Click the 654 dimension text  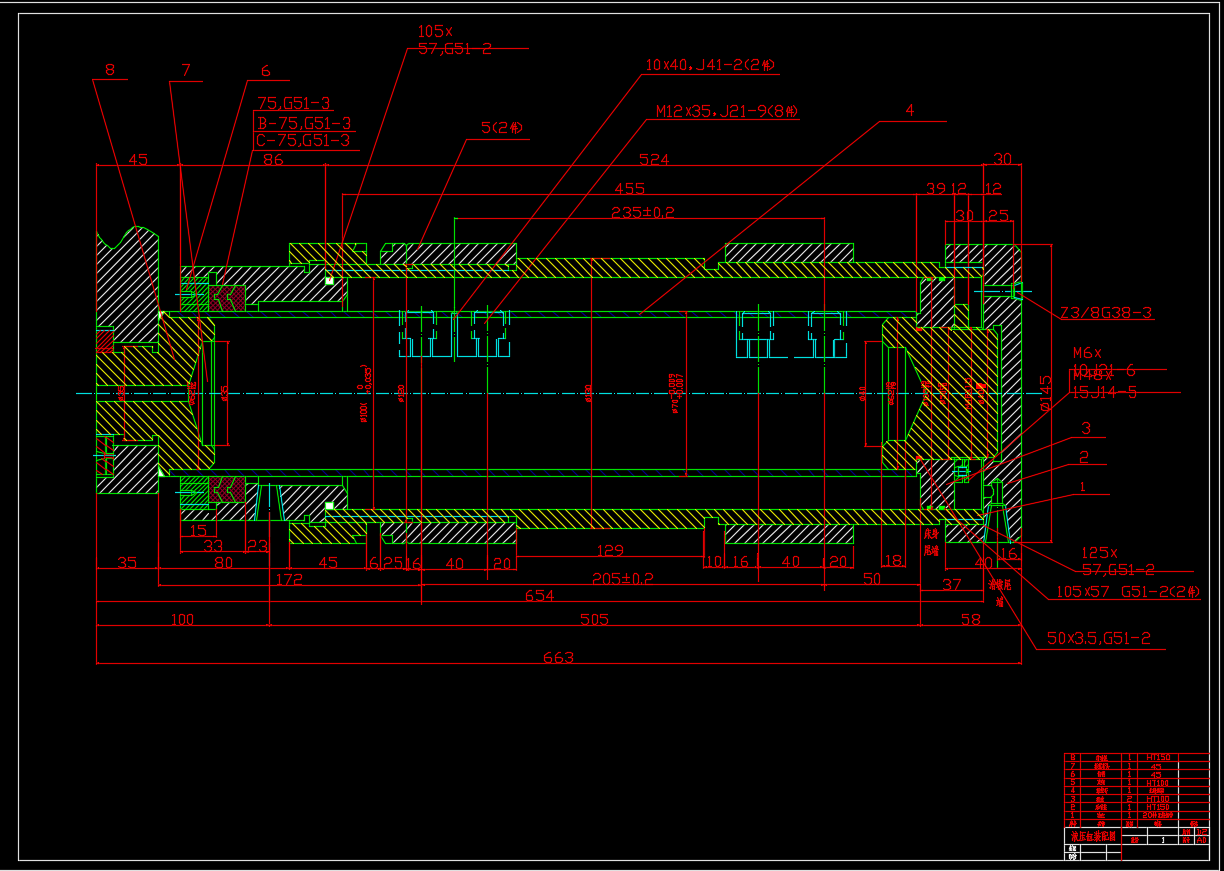pos(539,596)
